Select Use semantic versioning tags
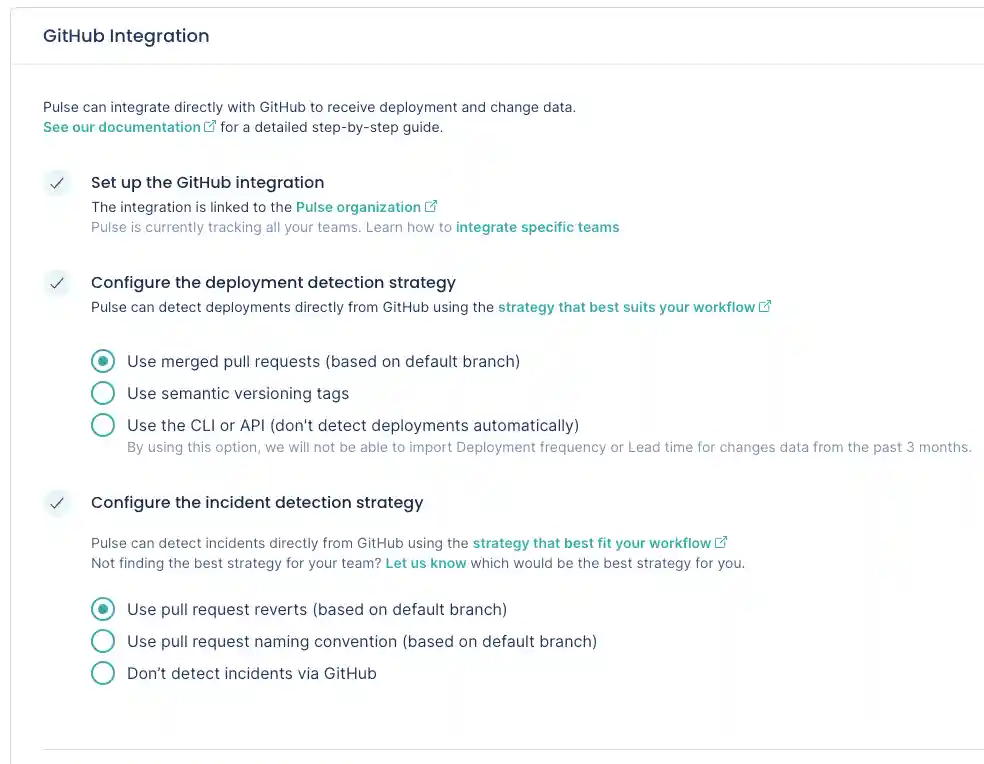Viewport: 984px width, 764px height. [x=103, y=393]
